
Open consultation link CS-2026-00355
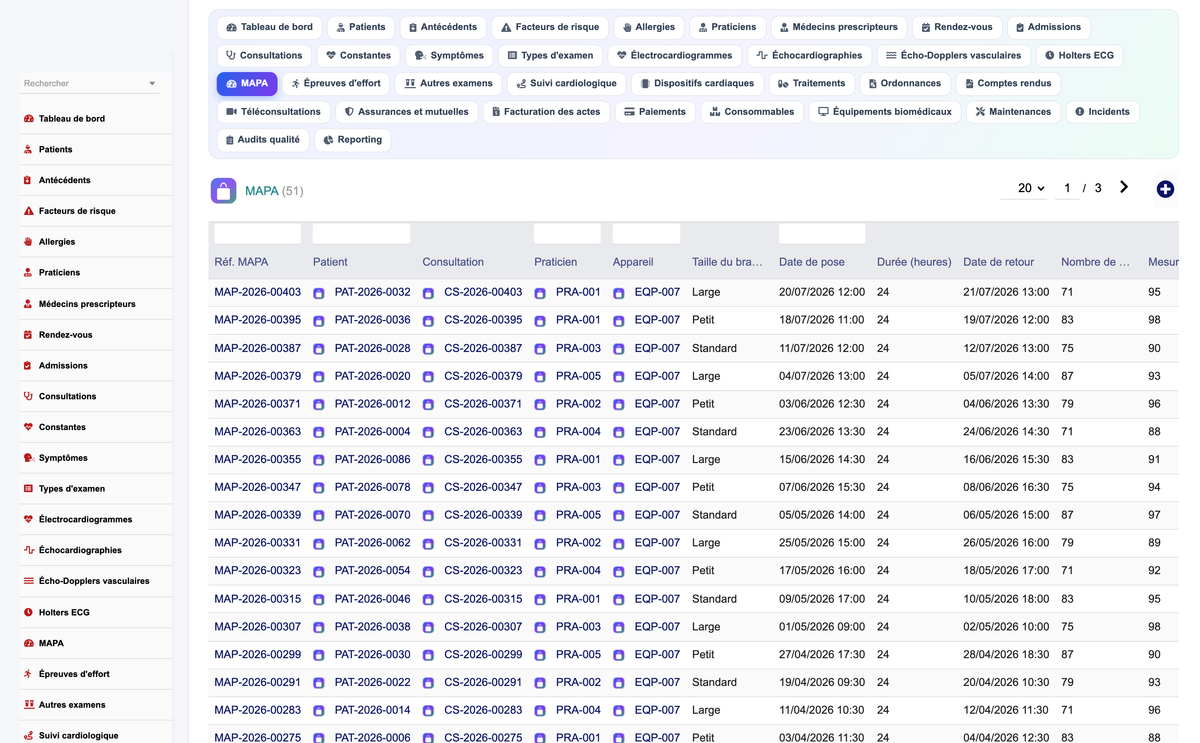pos(483,460)
